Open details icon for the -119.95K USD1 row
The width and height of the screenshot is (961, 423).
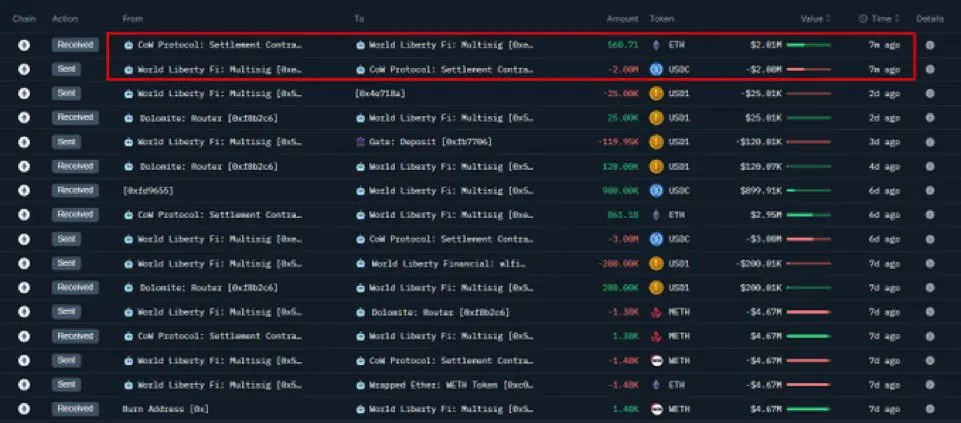(930, 142)
